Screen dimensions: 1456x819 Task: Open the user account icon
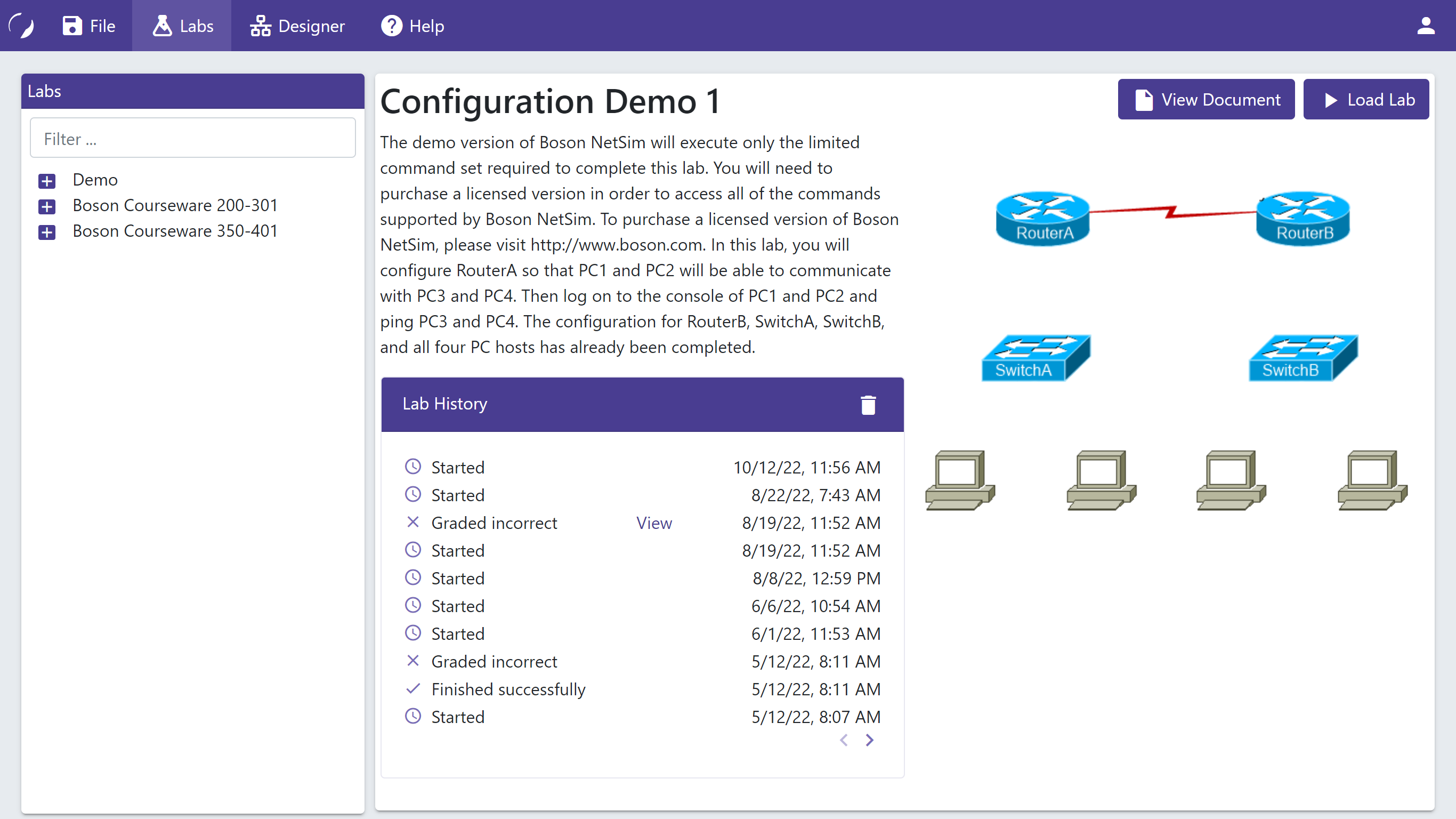click(x=1426, y=26)
